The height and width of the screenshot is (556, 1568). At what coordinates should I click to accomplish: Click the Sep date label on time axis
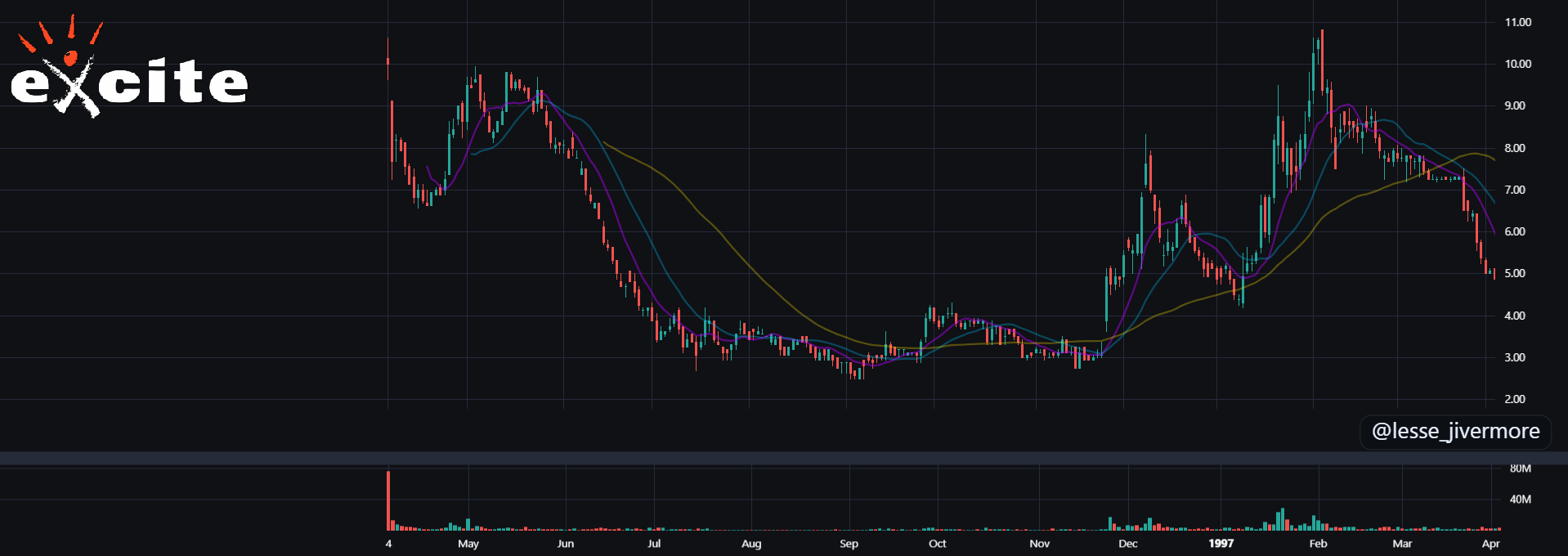tap(849, 544)
